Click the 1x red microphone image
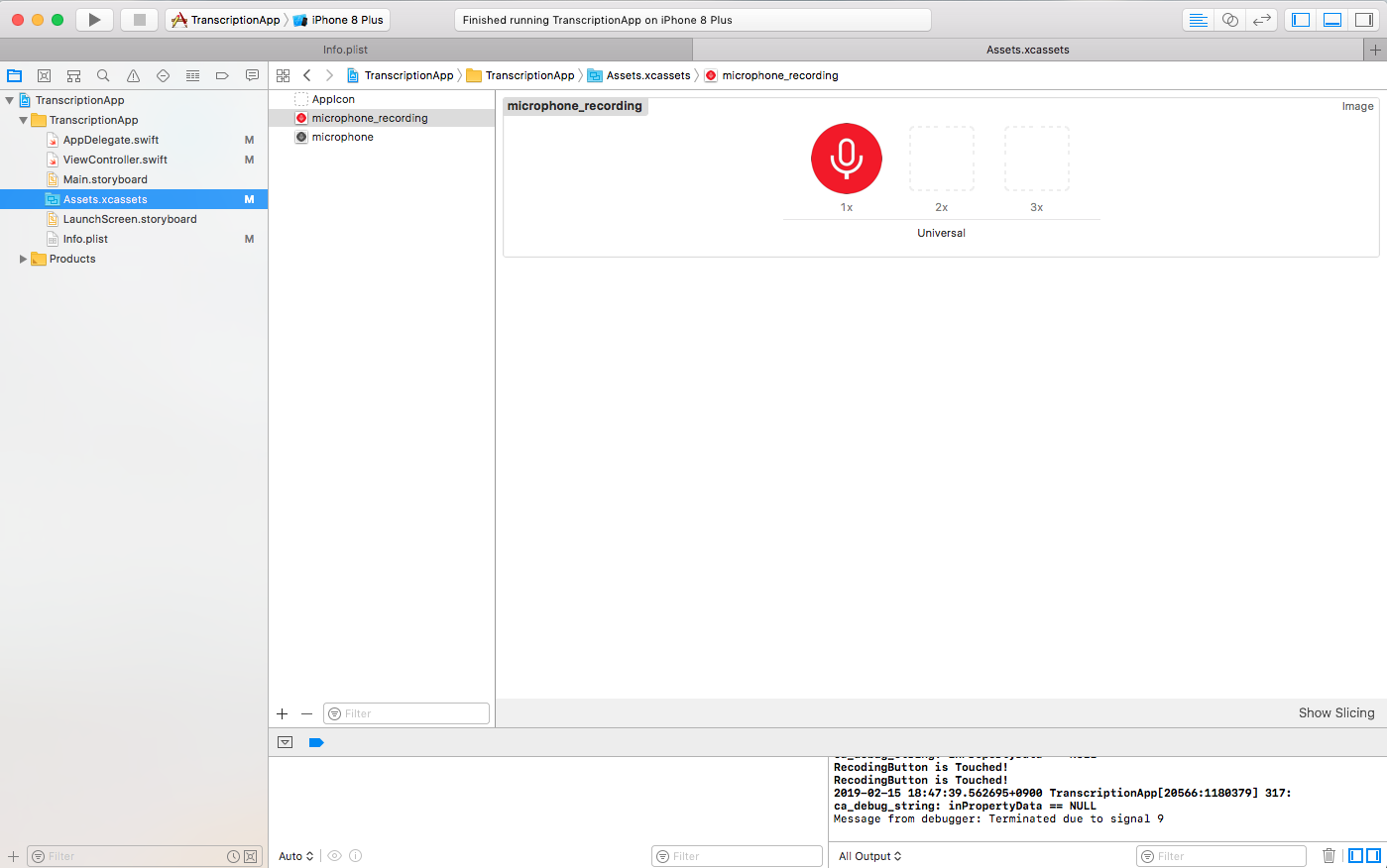 tap(847, 159)
